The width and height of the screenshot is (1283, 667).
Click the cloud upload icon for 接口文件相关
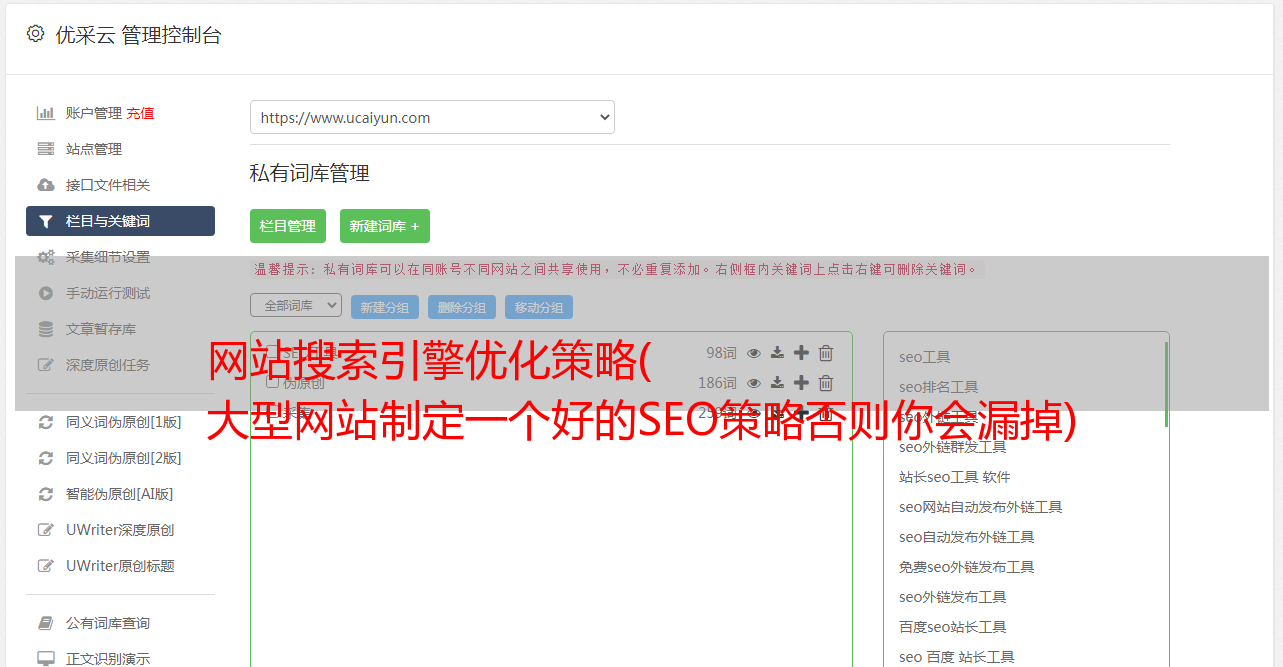[x=46, y=185]
